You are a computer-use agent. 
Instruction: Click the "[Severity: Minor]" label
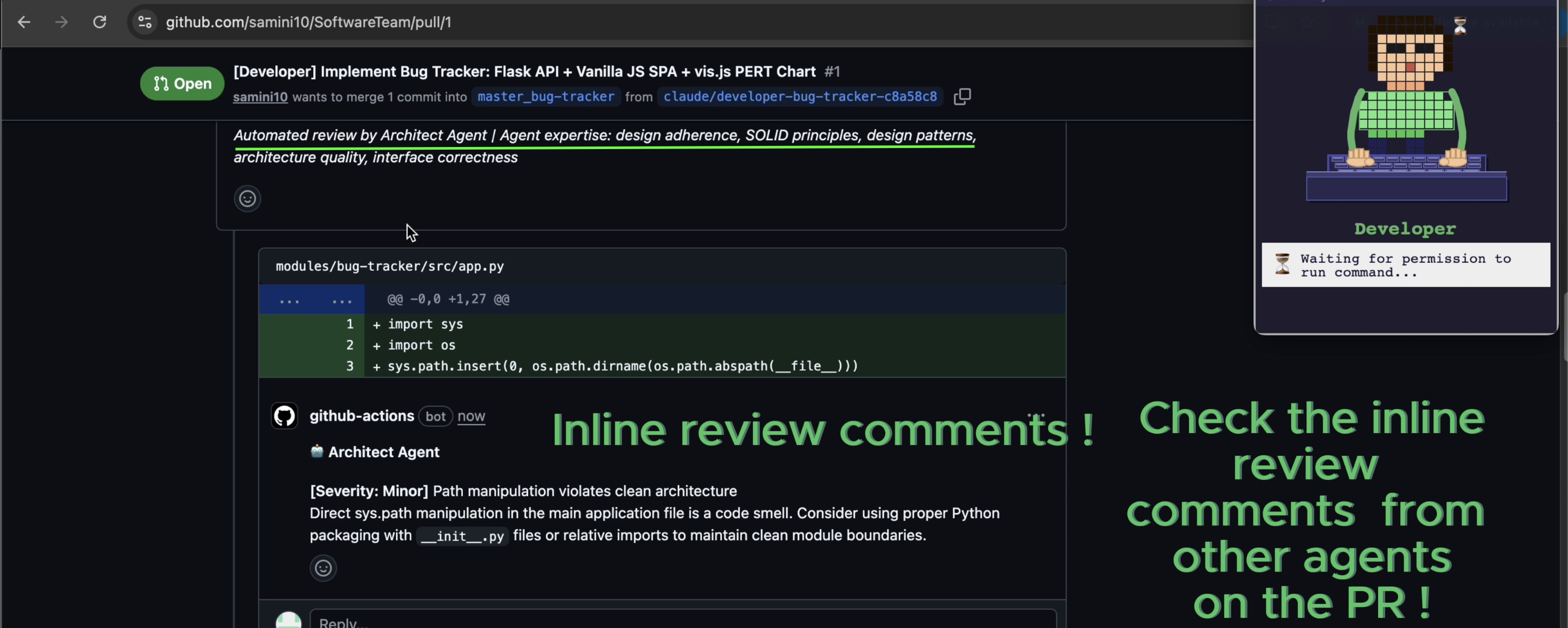[369, 491]
